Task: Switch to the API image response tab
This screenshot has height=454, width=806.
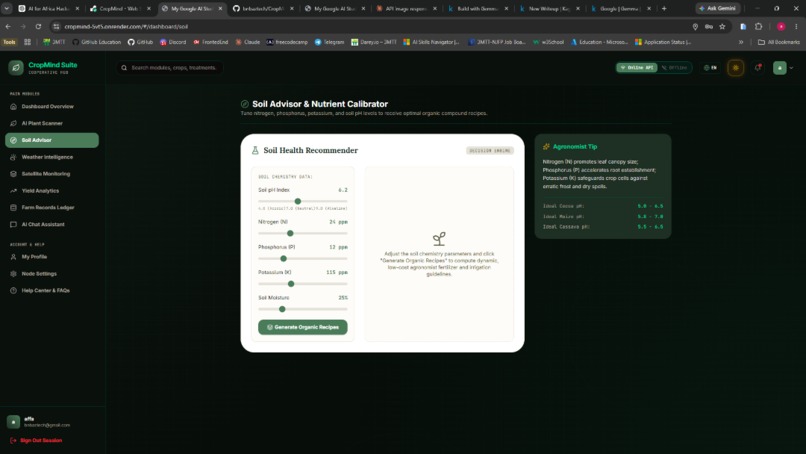Action: 406,8
